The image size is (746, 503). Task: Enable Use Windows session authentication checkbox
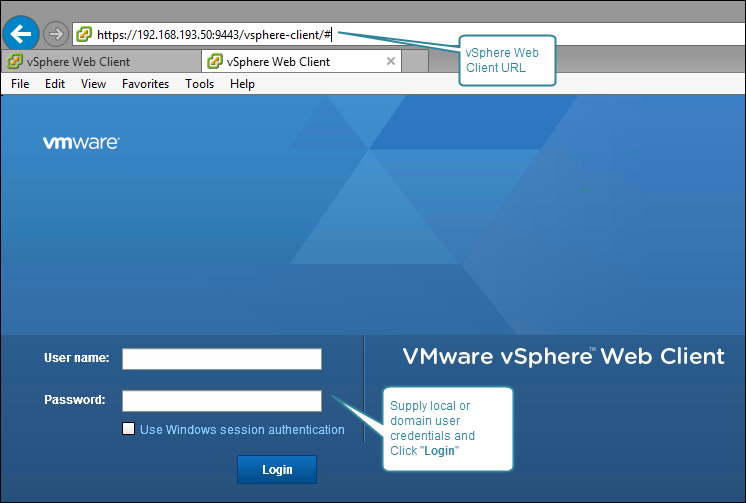(128, 429)
